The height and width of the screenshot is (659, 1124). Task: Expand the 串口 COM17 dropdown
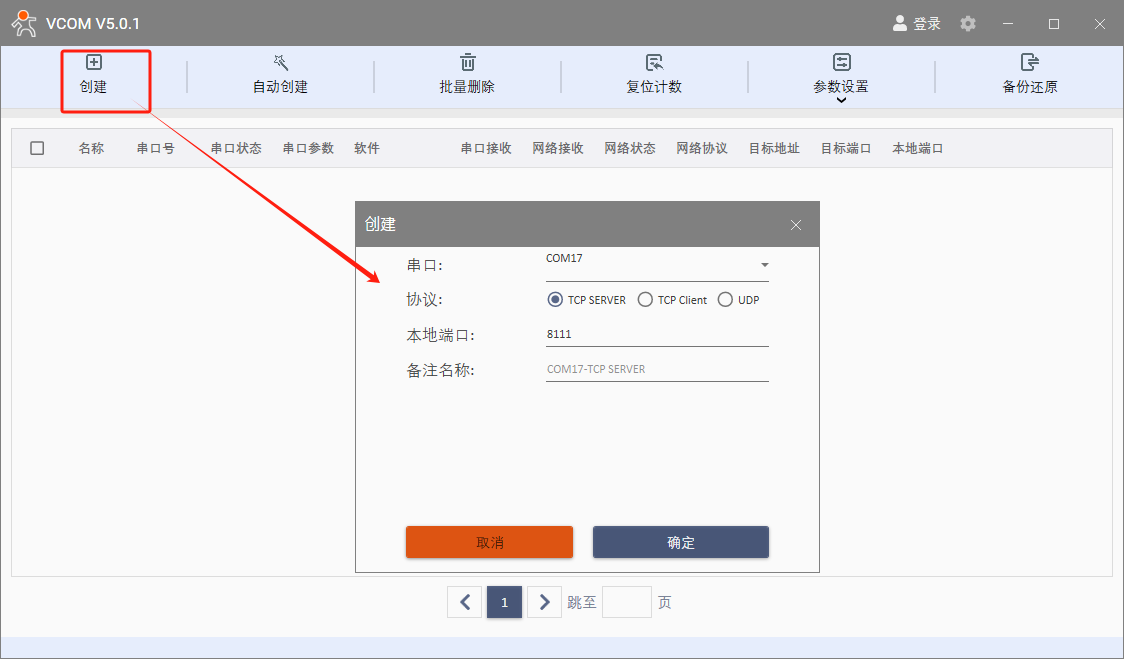coord(764,265)
